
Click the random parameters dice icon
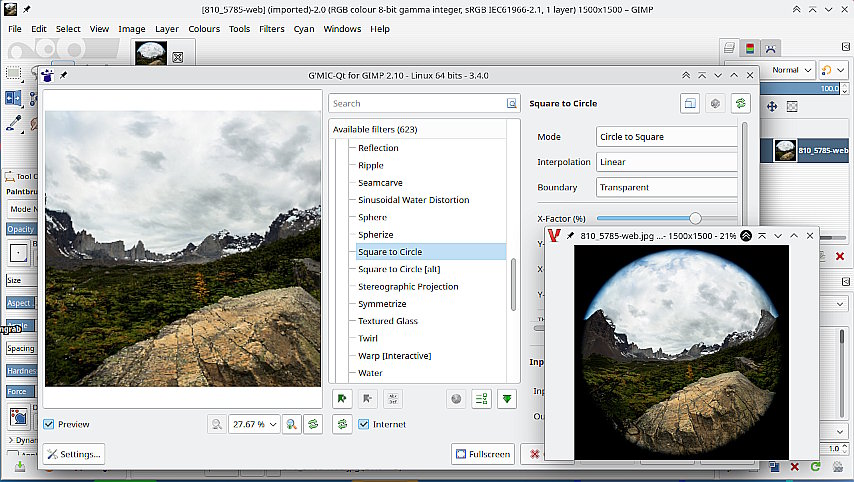point(715,103)
